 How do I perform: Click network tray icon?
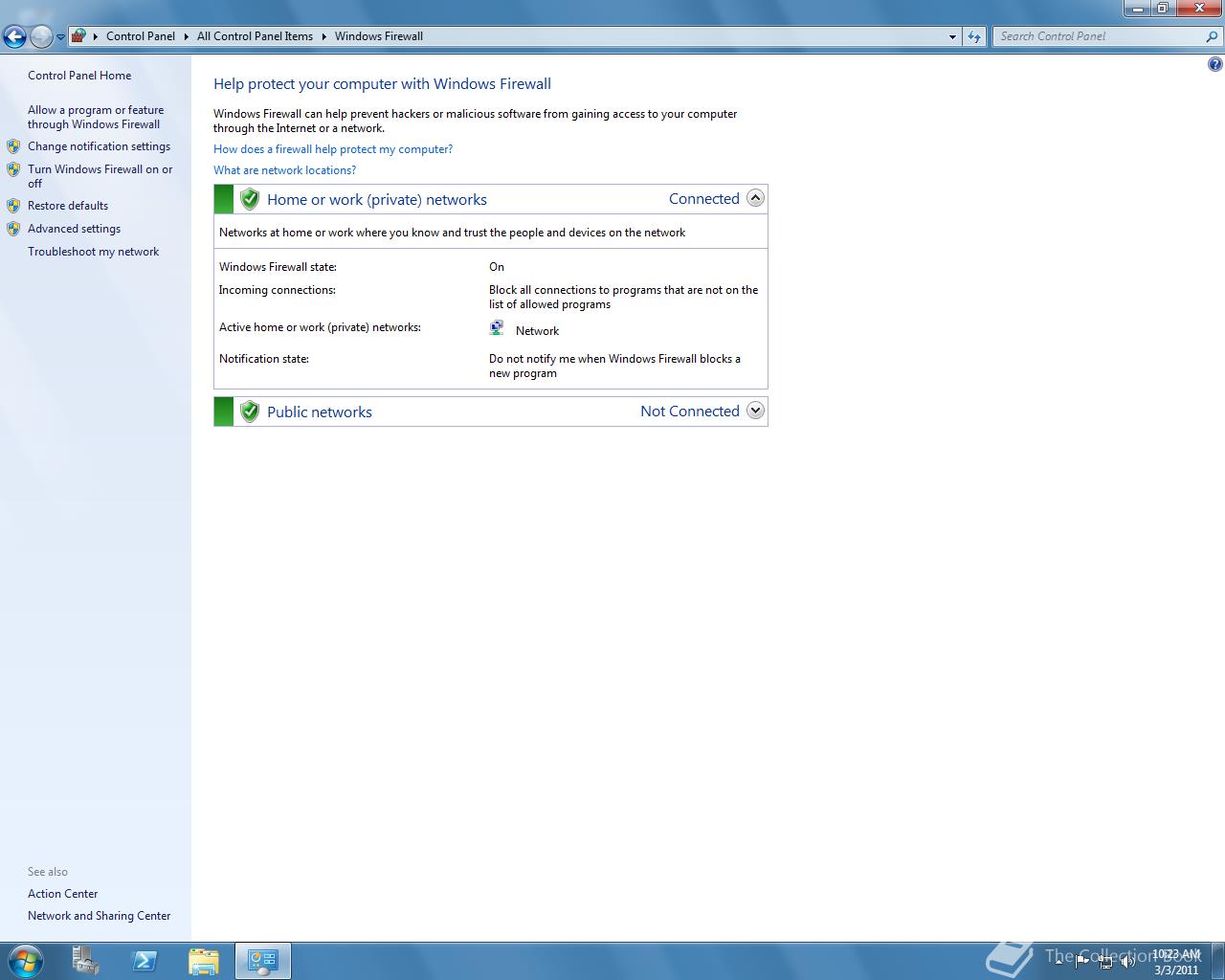[1105, 961]
